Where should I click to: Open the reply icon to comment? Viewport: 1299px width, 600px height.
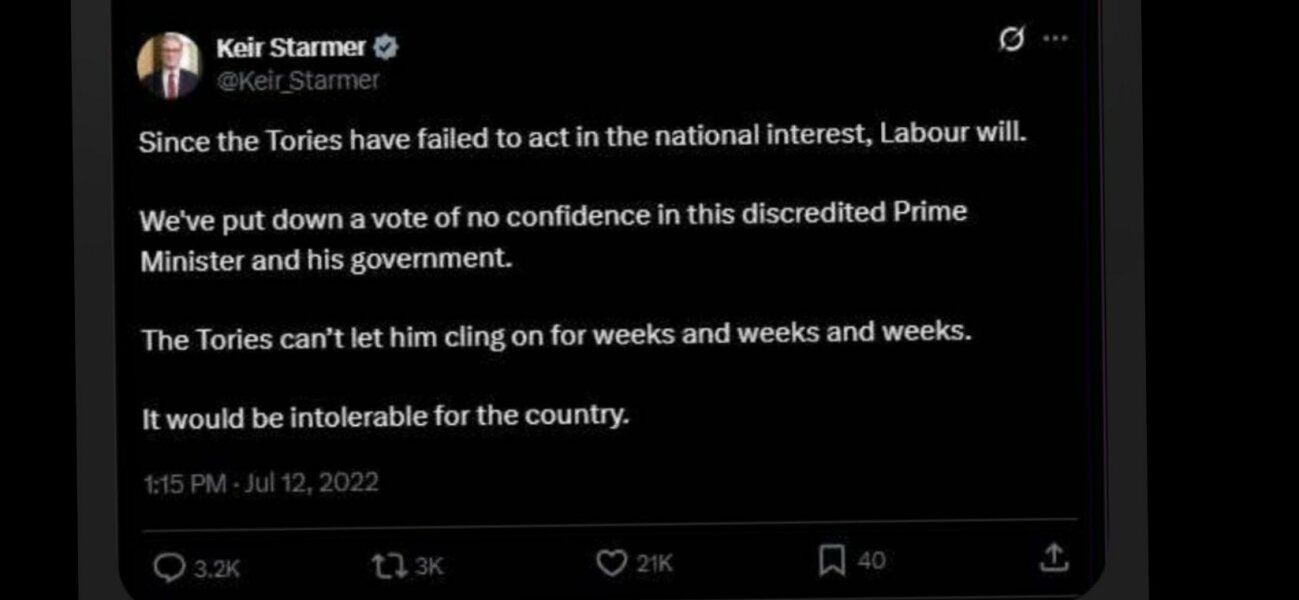(x=170, y=565)
